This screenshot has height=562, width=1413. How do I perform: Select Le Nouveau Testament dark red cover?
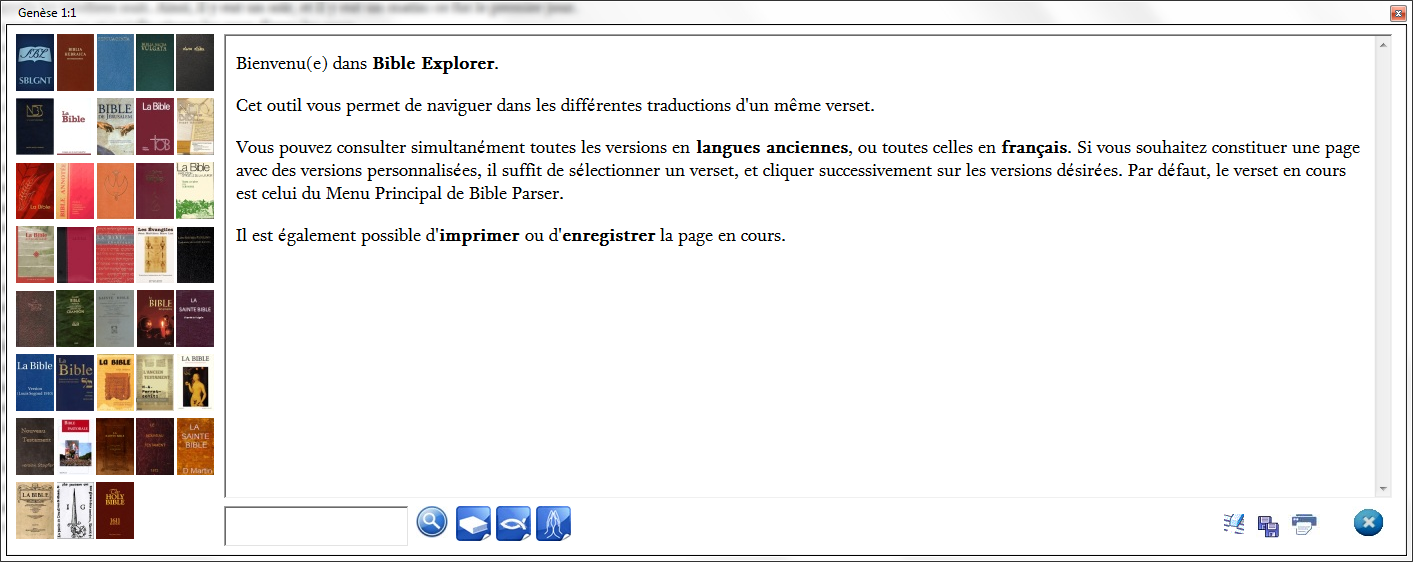coord(155,447)
